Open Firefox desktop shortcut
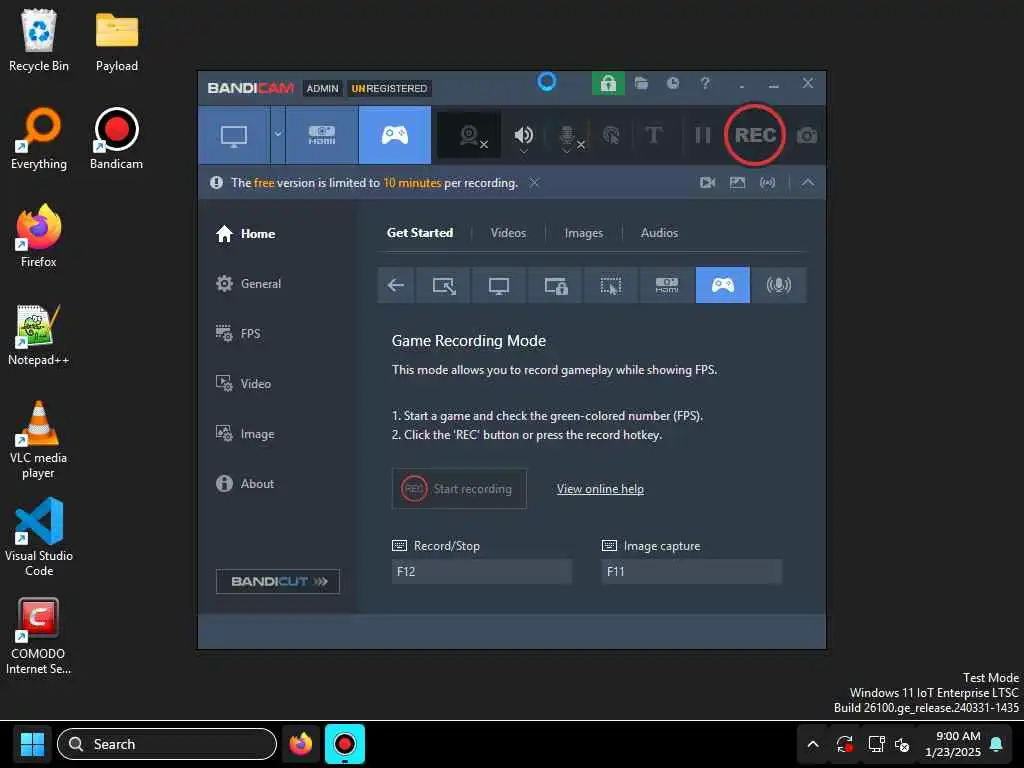1024x768 pixels. 39,236
